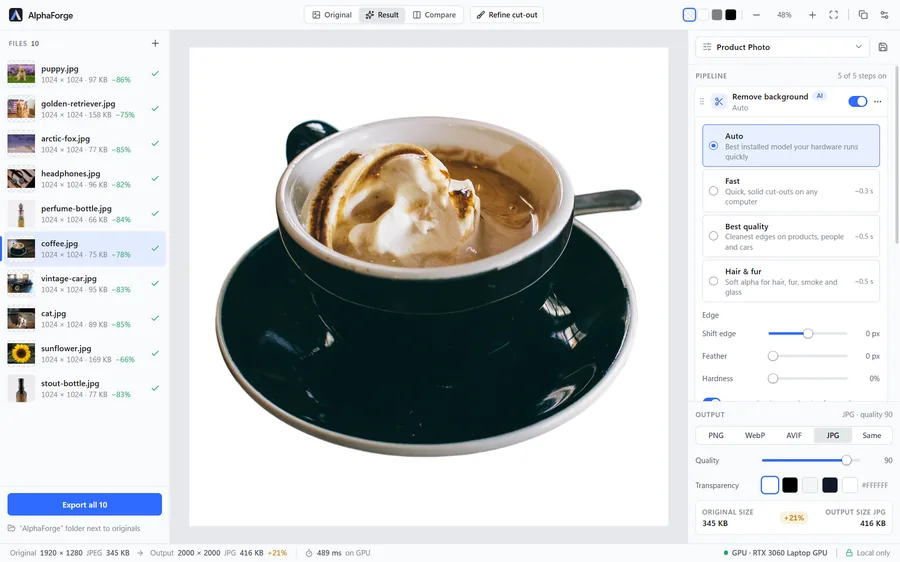Adjust the Shift edge slider handle
The height and width of the screenshot is (562, 900).
(808, 334)
